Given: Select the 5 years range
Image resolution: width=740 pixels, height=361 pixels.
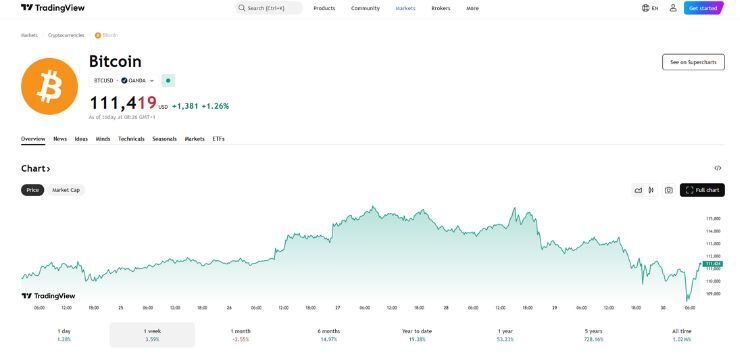Looking at the screenshot, I should [593, 335].
